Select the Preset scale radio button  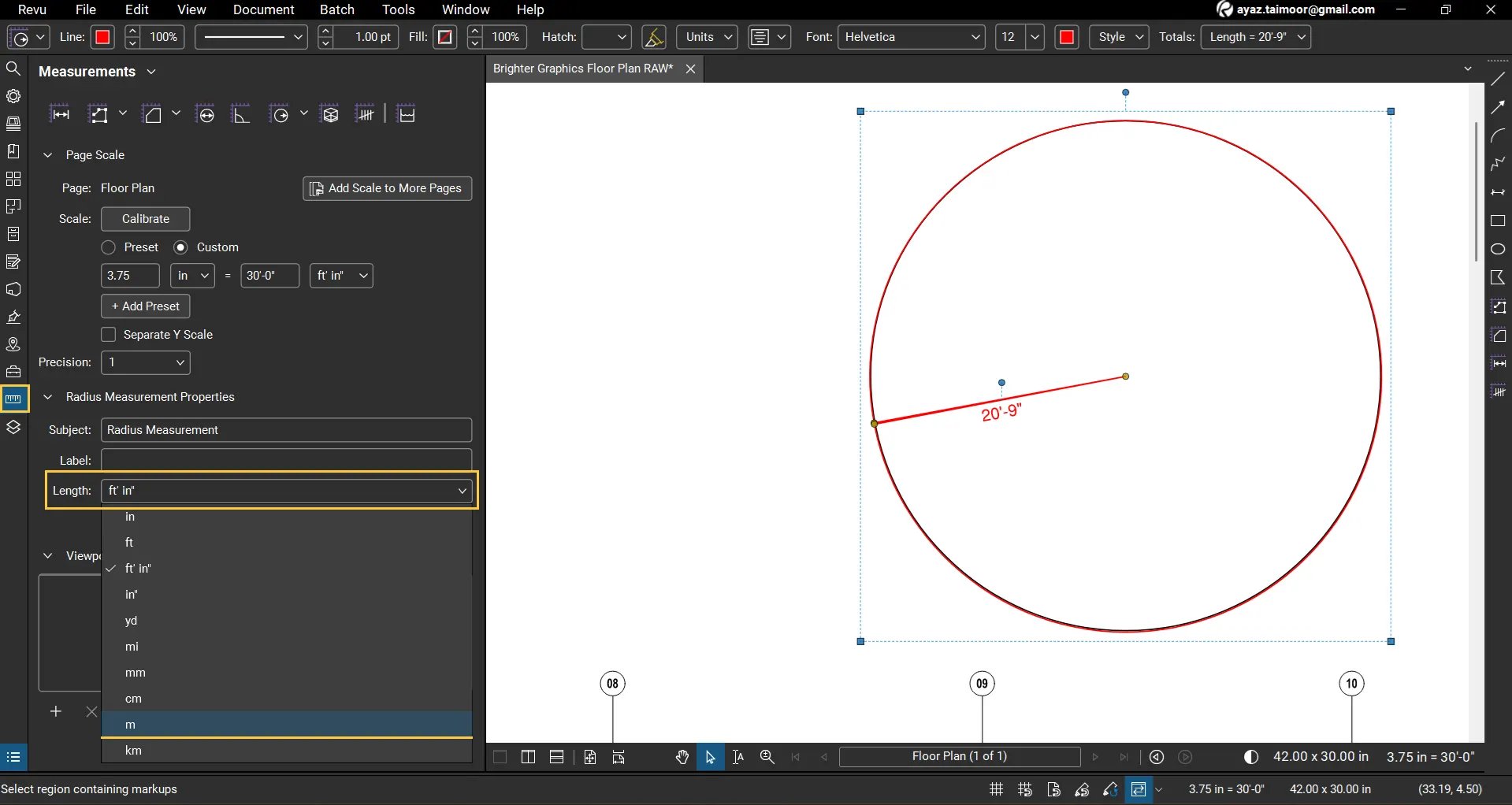click(x=108, y=247)
